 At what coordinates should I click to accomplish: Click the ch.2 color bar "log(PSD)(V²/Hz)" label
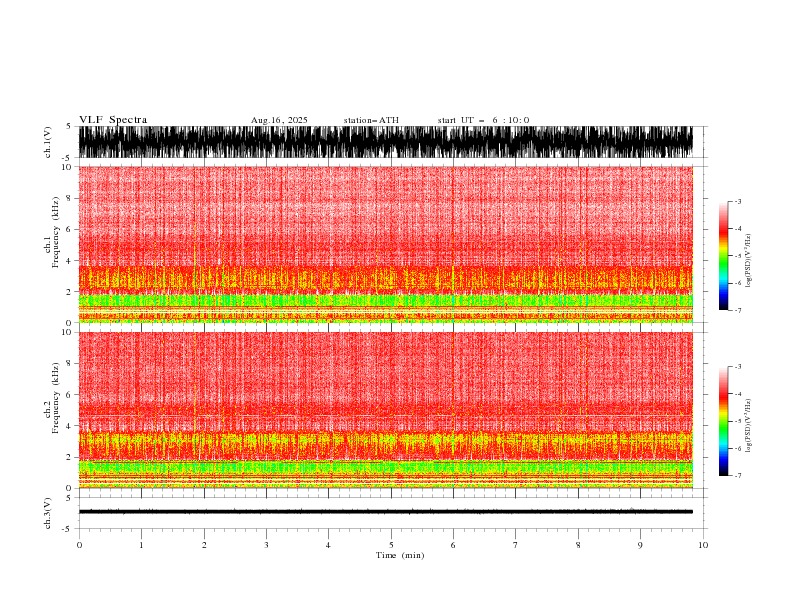click(x=748, y=426)
